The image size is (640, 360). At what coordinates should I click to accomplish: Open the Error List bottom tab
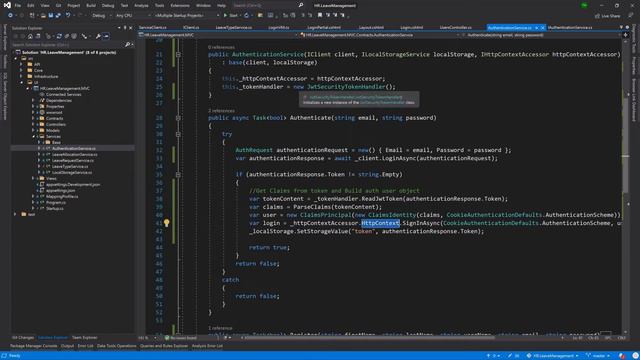pyautogui.click(x=85, y=346)
